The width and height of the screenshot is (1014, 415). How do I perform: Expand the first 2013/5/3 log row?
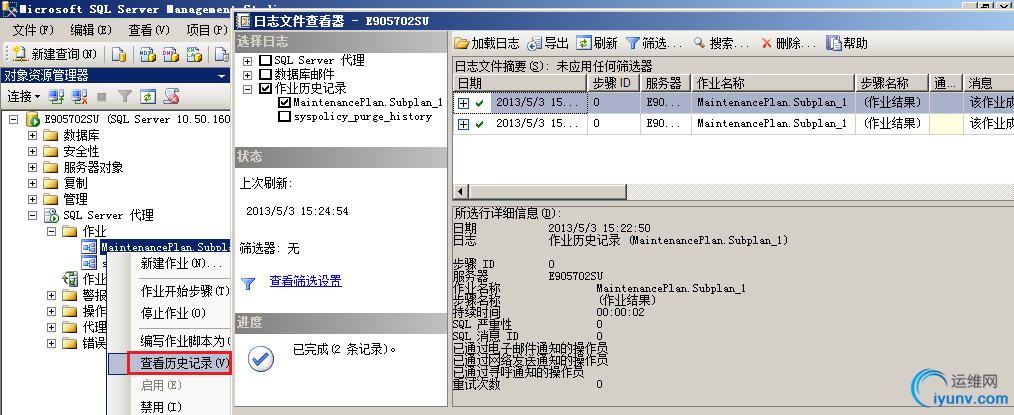463,103
